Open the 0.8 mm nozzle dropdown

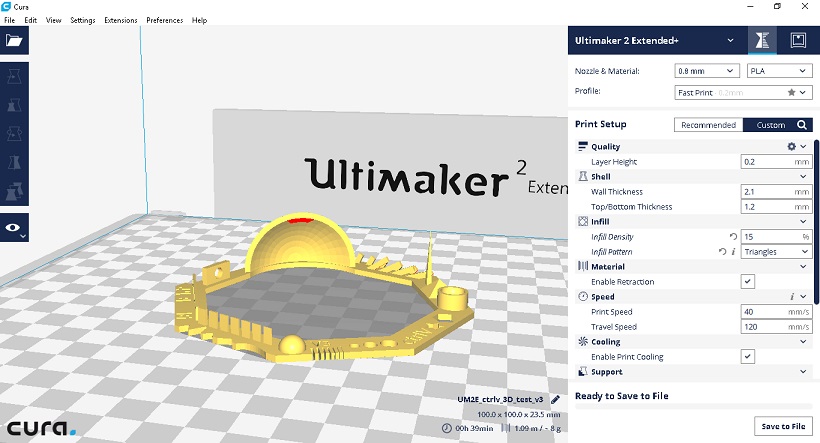coord(707,71)
